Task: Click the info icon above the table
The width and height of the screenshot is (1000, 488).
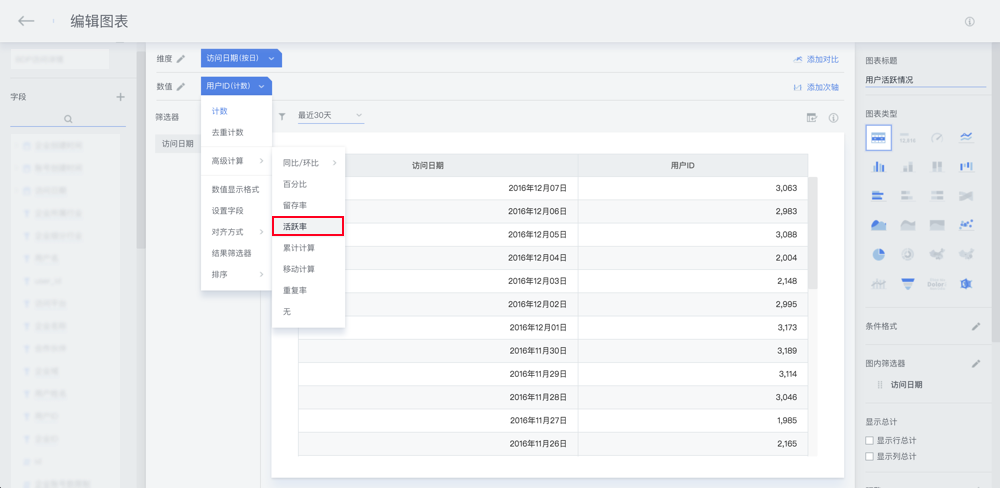Action: coord(833,117)
